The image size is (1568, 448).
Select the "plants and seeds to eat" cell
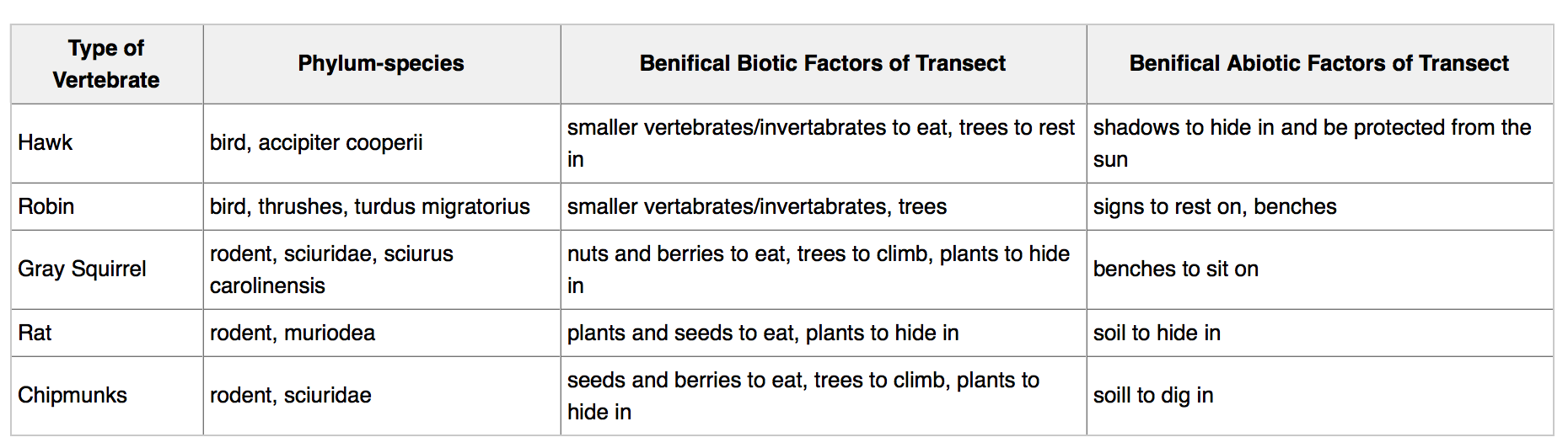click(x=763, y=333)
